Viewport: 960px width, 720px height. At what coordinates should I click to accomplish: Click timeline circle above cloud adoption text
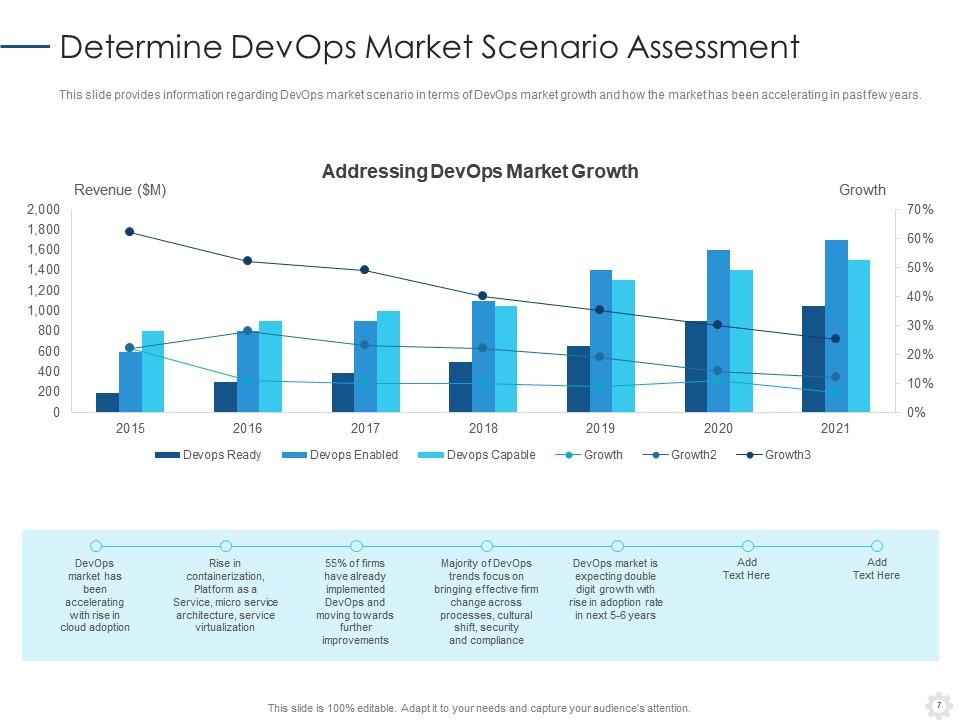pyautogui.click(x=96, y=546)
